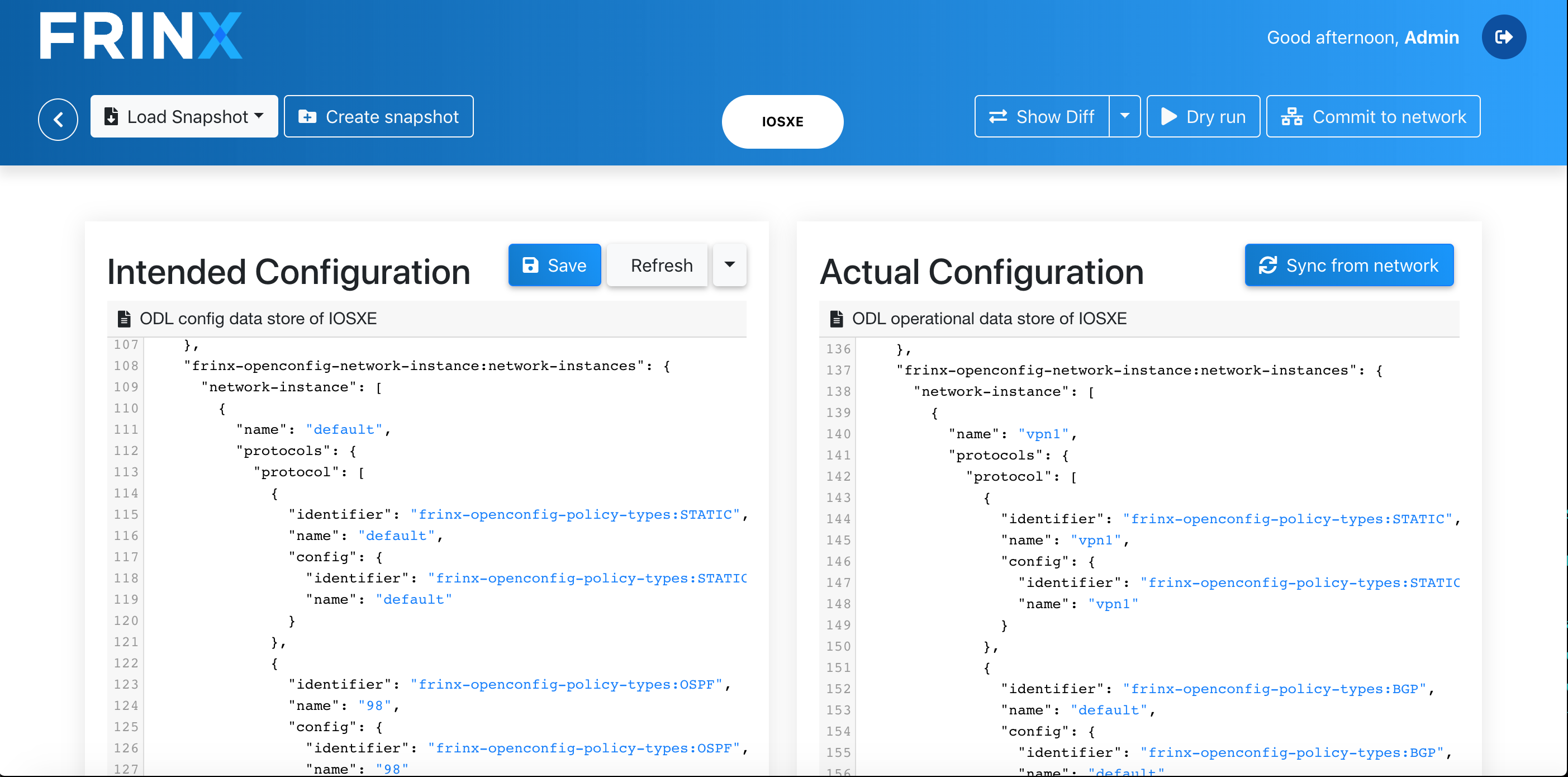Click Create snapshot button

(379, 116)
